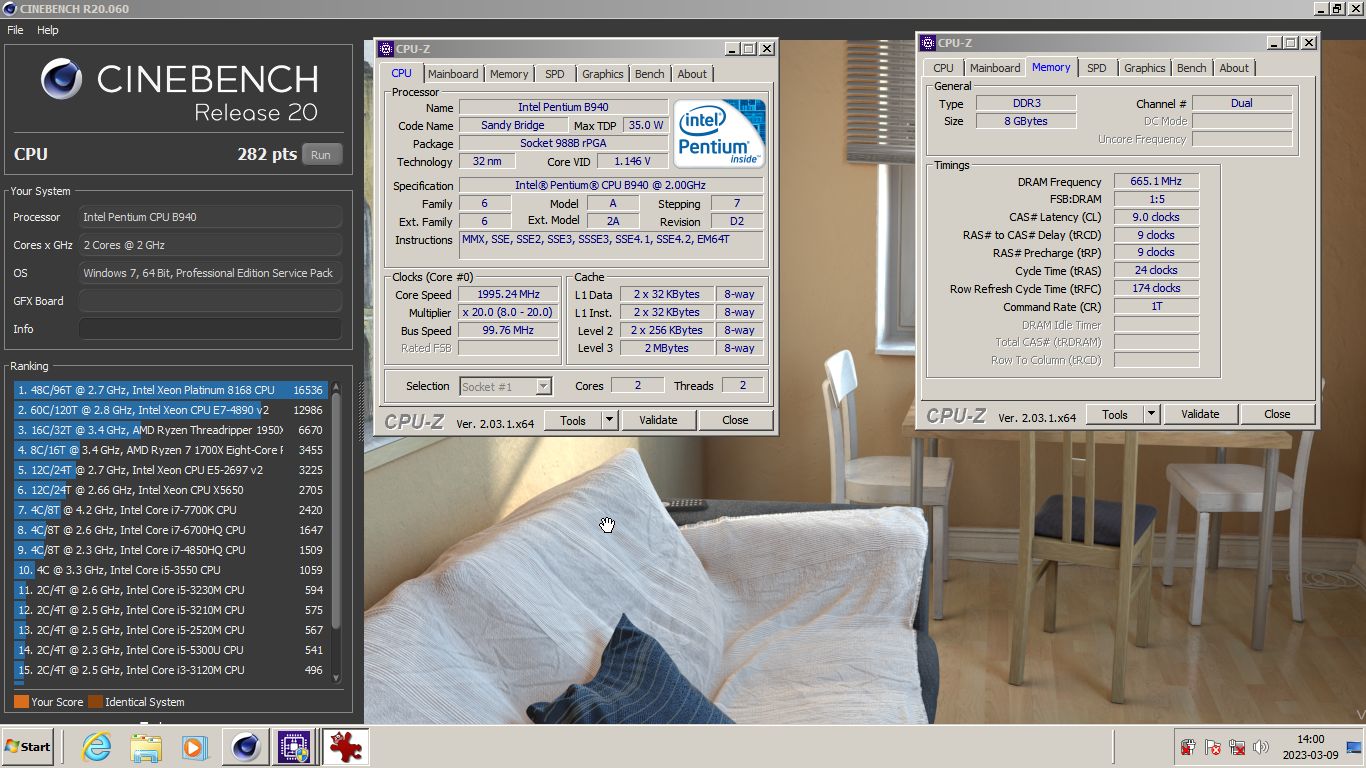Open Bench tab in CPU-Z Memory window

(1192, 68)
